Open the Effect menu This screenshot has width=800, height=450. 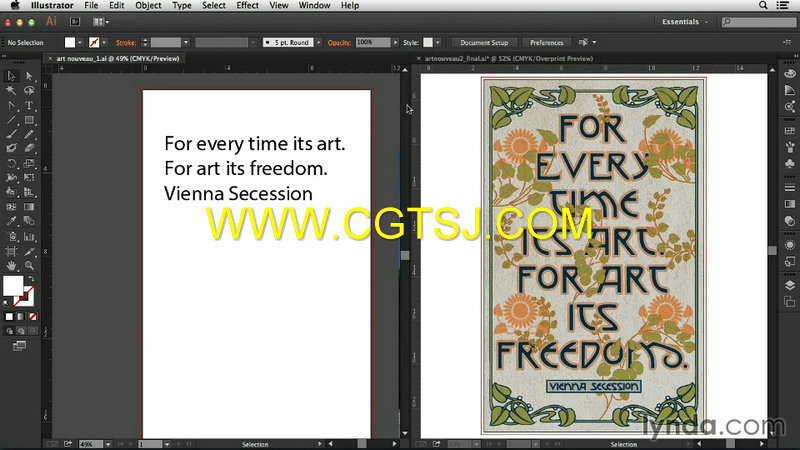[x=247, y=6]
